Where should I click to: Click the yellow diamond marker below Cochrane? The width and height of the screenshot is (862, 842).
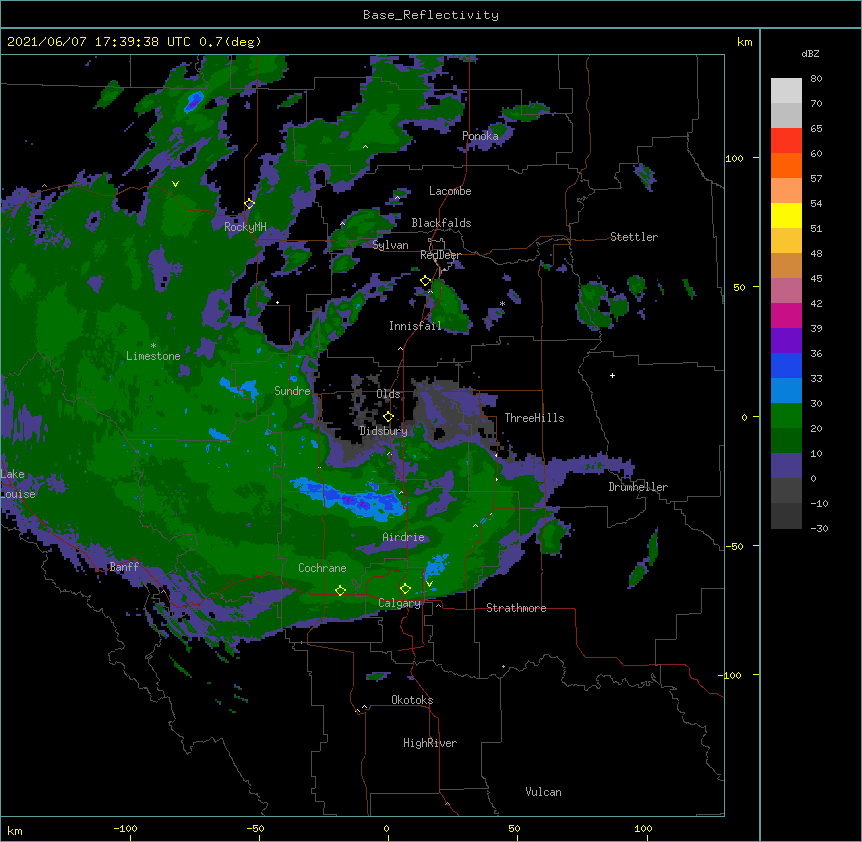340,590
